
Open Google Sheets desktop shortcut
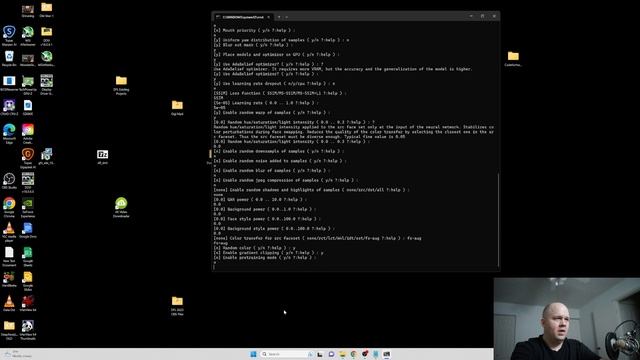coord(28,256)
